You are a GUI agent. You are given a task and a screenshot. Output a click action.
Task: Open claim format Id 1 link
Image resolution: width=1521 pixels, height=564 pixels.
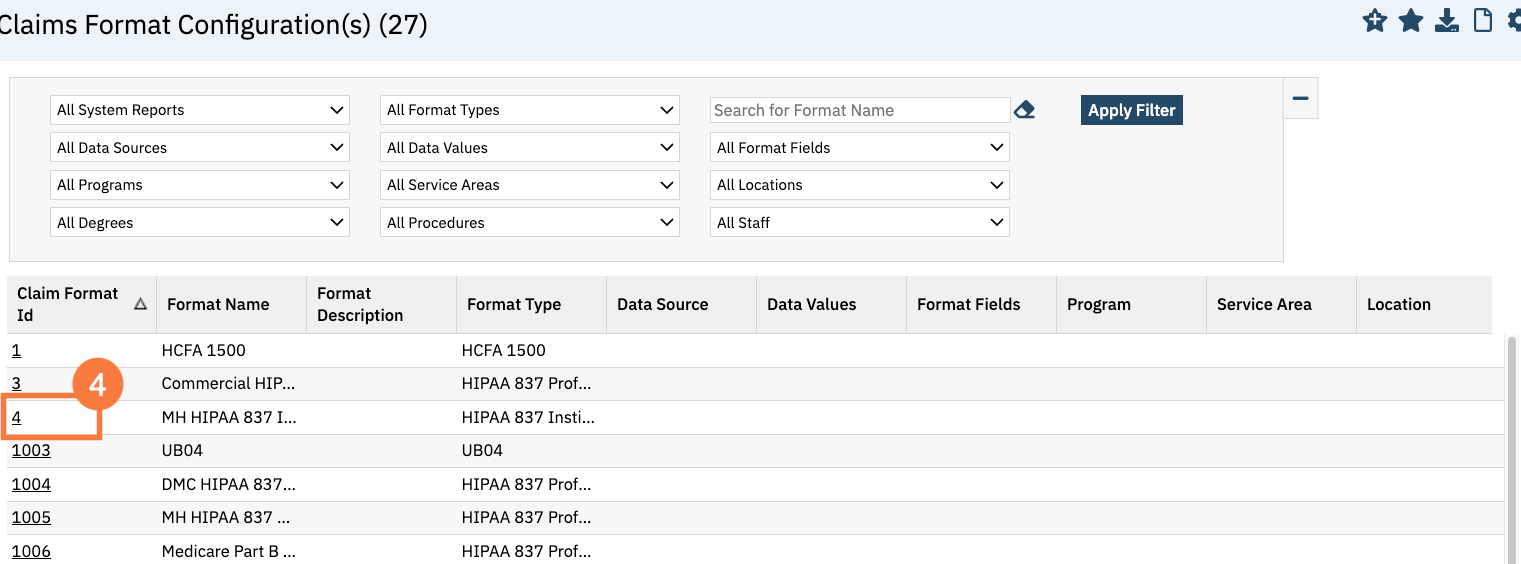[16, 350]
